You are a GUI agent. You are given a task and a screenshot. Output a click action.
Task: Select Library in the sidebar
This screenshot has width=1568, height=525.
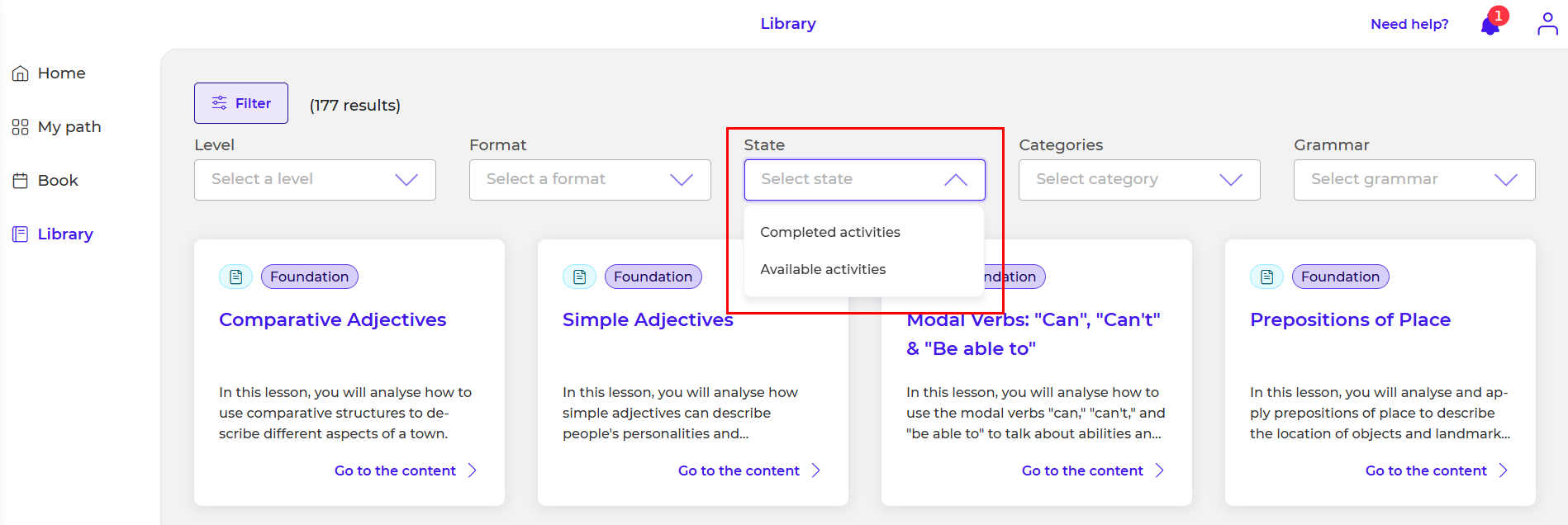(x=53, y=234)
